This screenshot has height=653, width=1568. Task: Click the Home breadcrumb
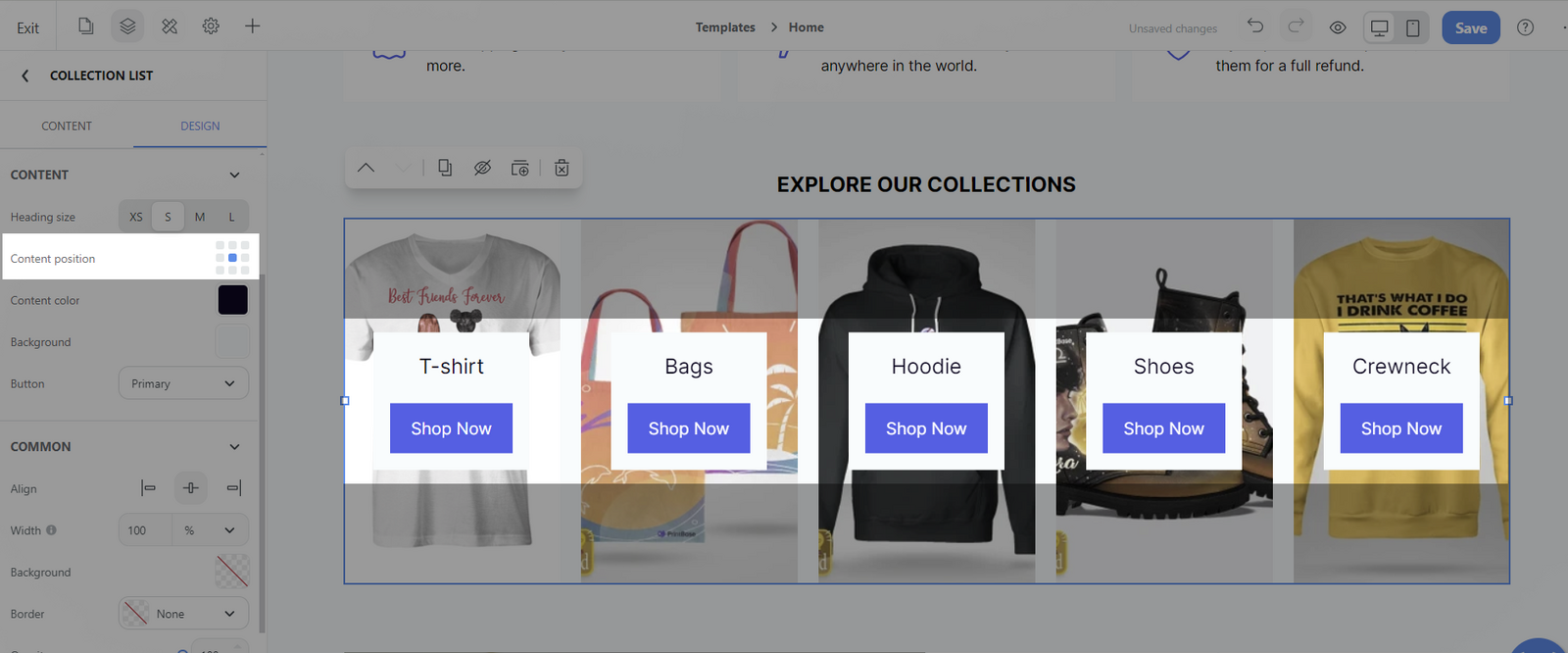click(x=807, y=27)
